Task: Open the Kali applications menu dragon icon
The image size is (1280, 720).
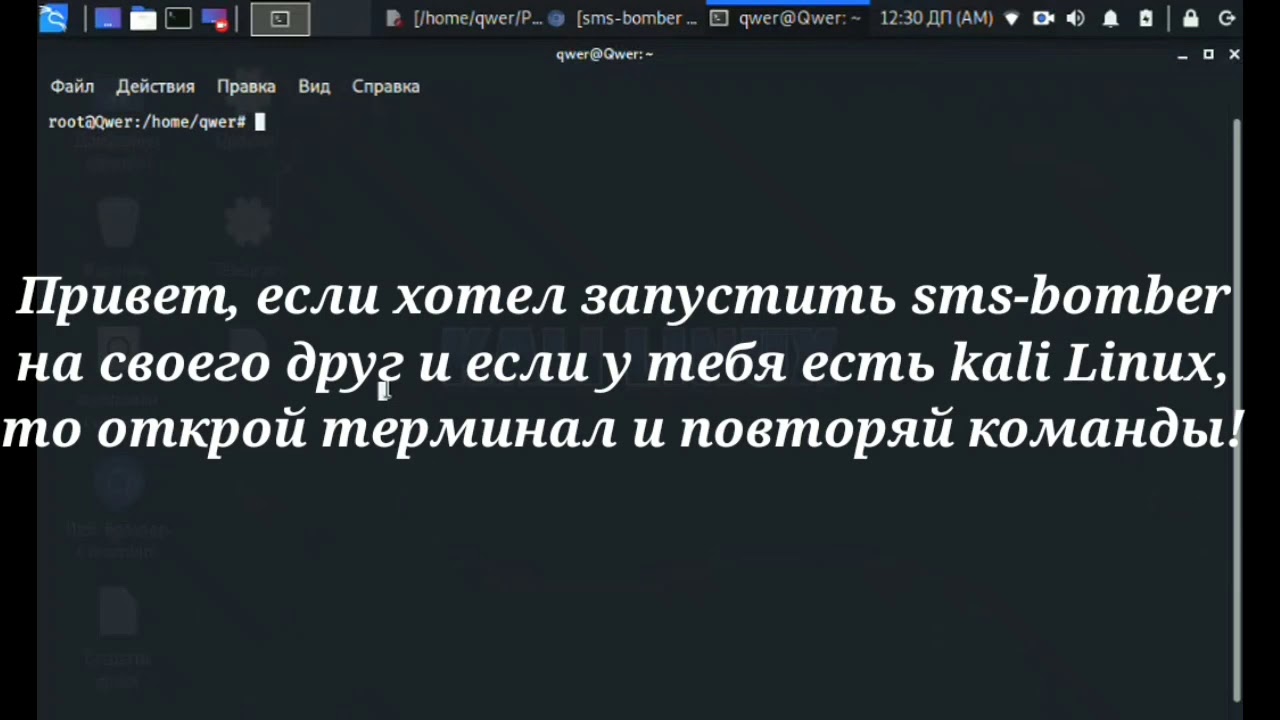Action: (53, 18)
